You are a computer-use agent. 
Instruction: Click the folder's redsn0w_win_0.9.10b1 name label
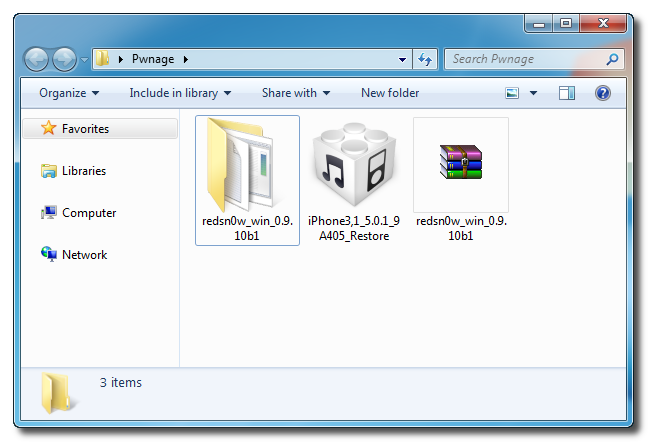tap(247, 228)
